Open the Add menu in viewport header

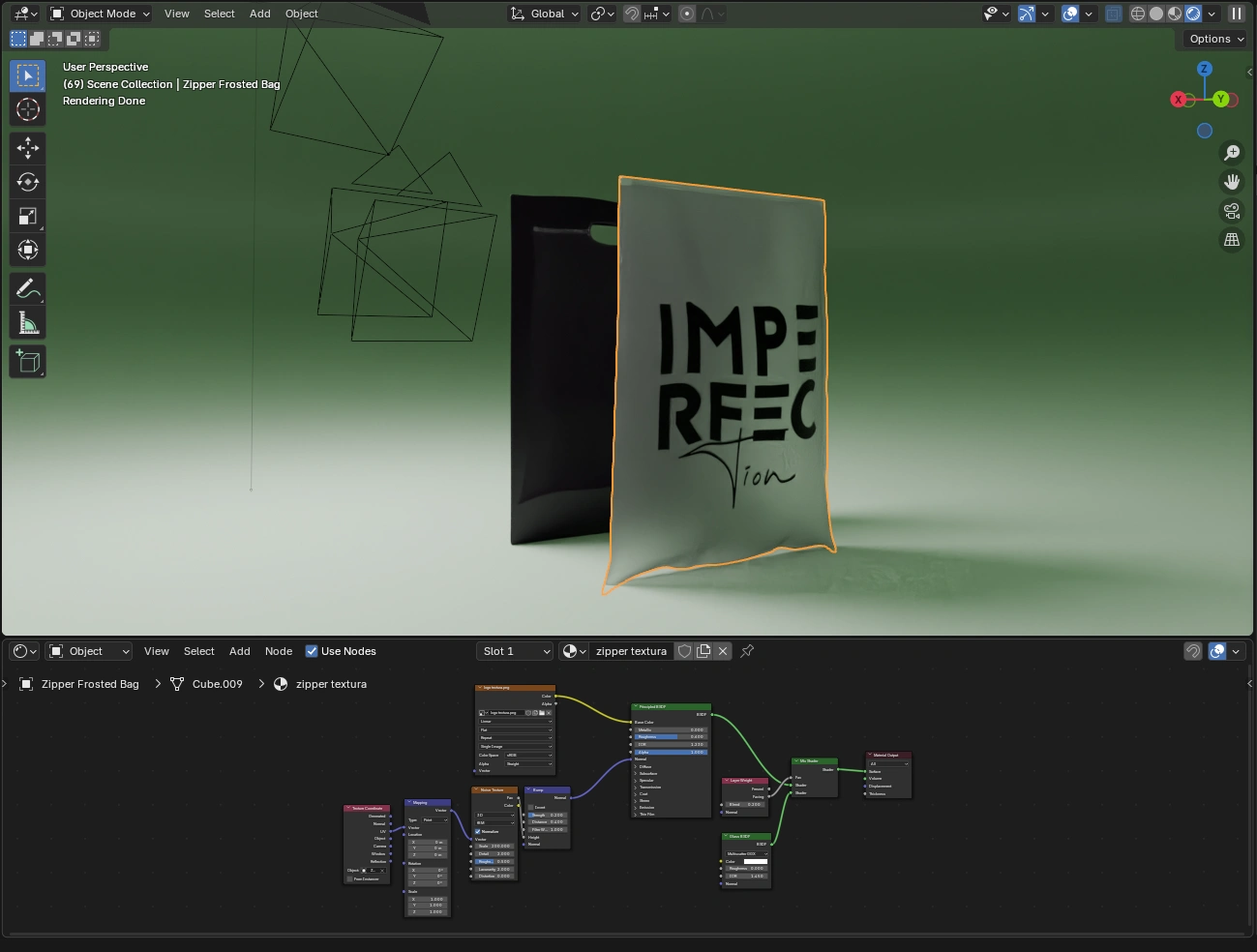tap(259, 14)
